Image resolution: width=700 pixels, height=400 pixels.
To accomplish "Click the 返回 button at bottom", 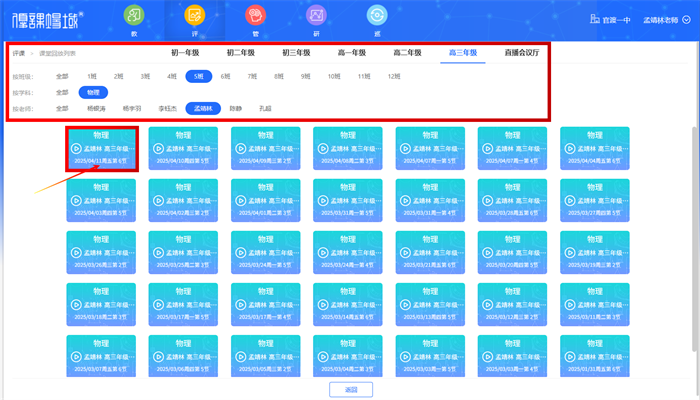I will click(351, 389).
